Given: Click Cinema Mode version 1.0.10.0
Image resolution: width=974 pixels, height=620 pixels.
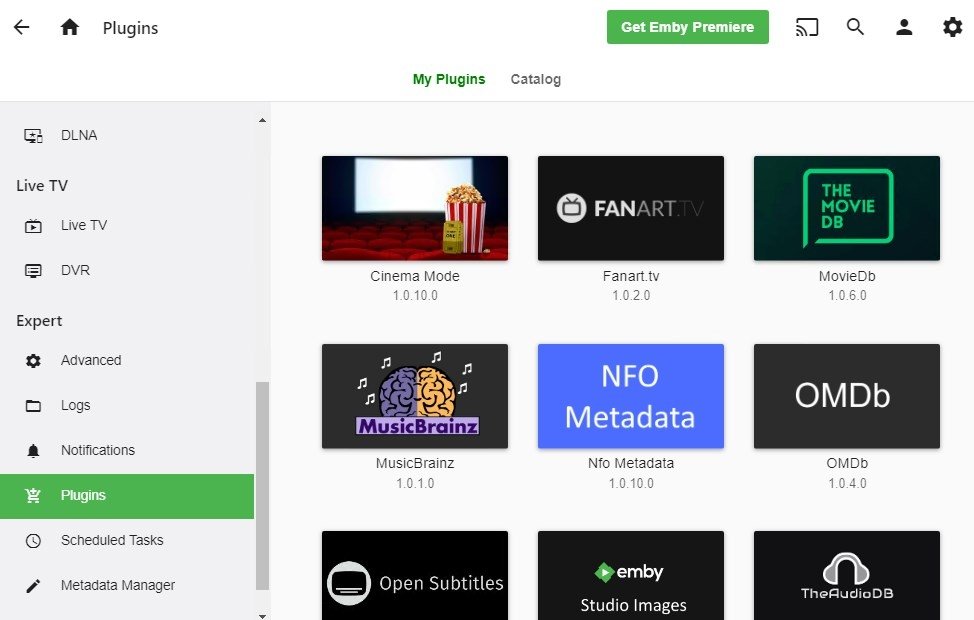Looking at the screenshot, I should pos(415,296).
